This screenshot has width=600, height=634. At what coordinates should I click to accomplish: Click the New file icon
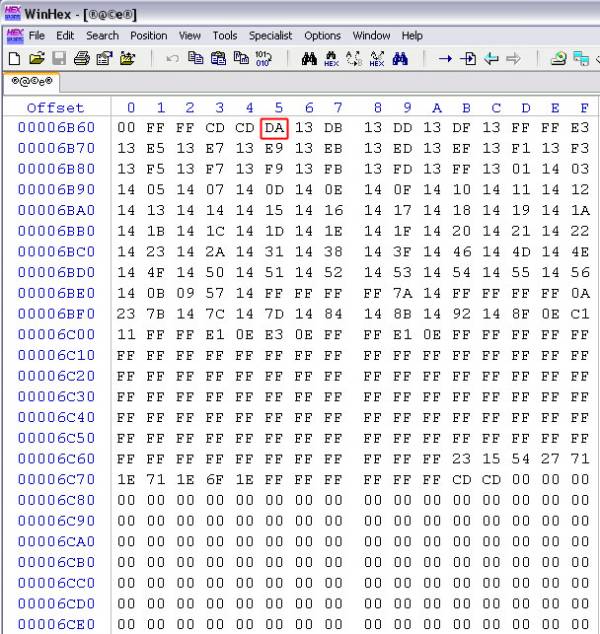pos(15,59)
